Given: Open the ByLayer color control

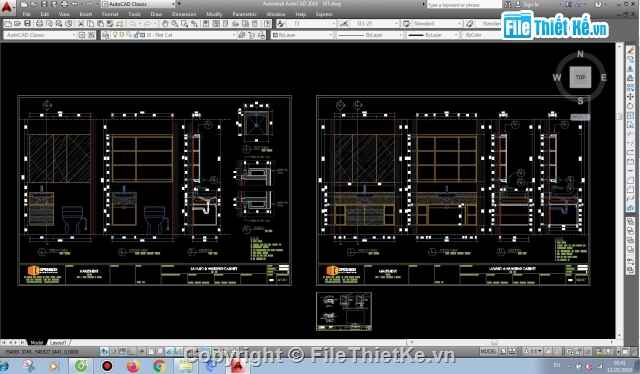Looking at the screenshot, I should pos(302,35).
